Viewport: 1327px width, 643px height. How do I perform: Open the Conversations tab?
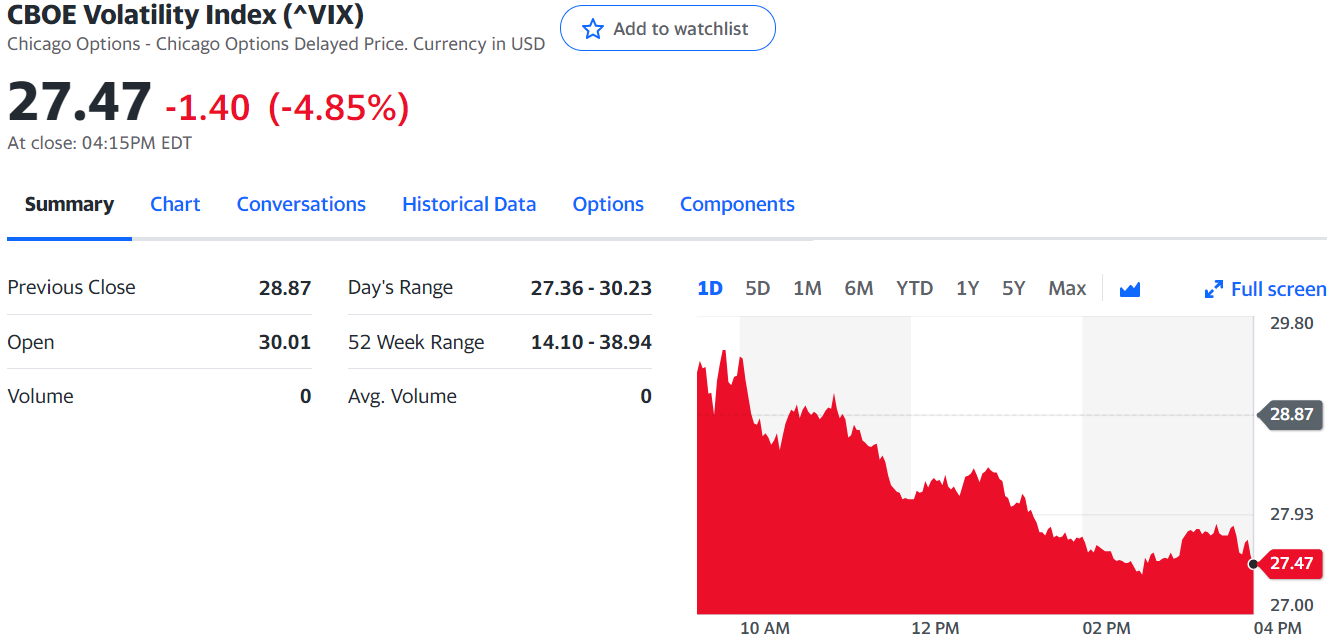click(x=301, y=204)
